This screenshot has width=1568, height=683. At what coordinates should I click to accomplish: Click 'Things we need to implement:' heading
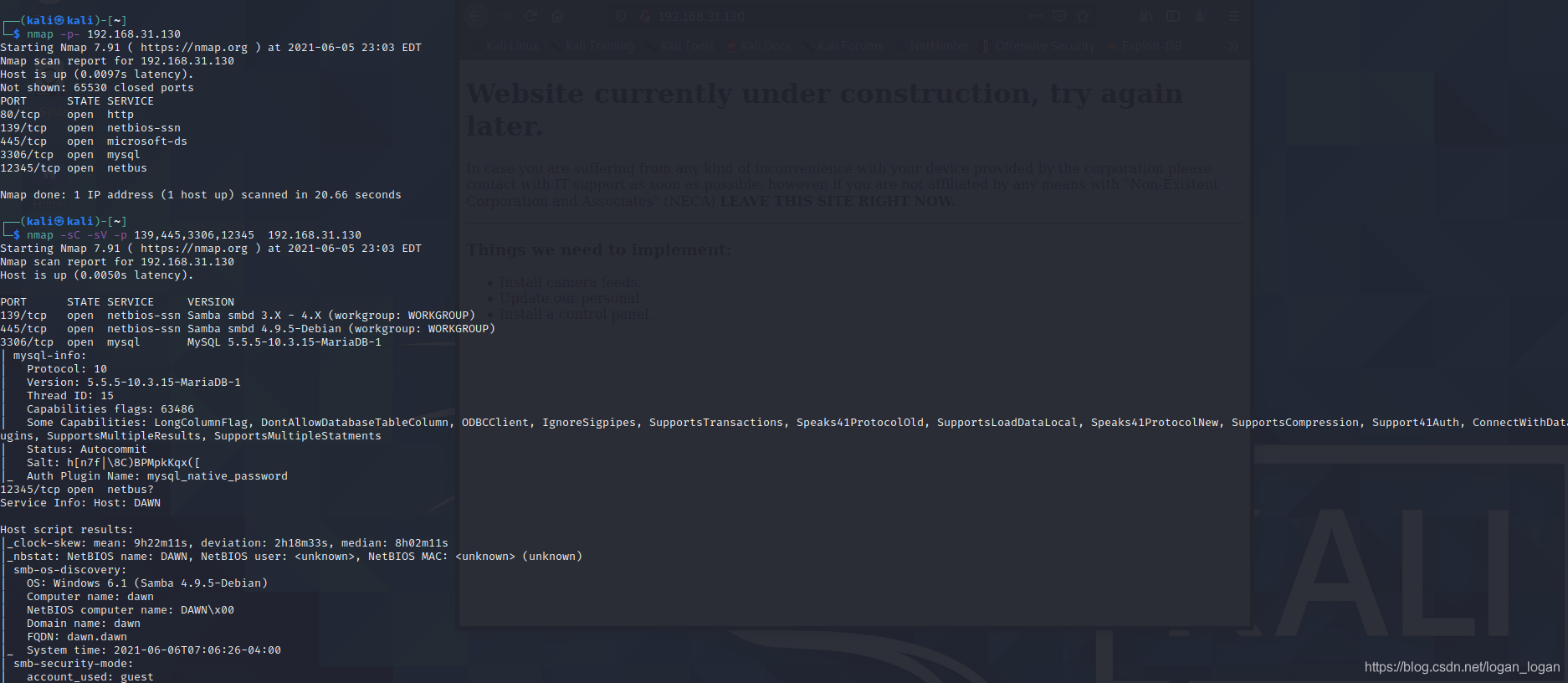[599, 249]
